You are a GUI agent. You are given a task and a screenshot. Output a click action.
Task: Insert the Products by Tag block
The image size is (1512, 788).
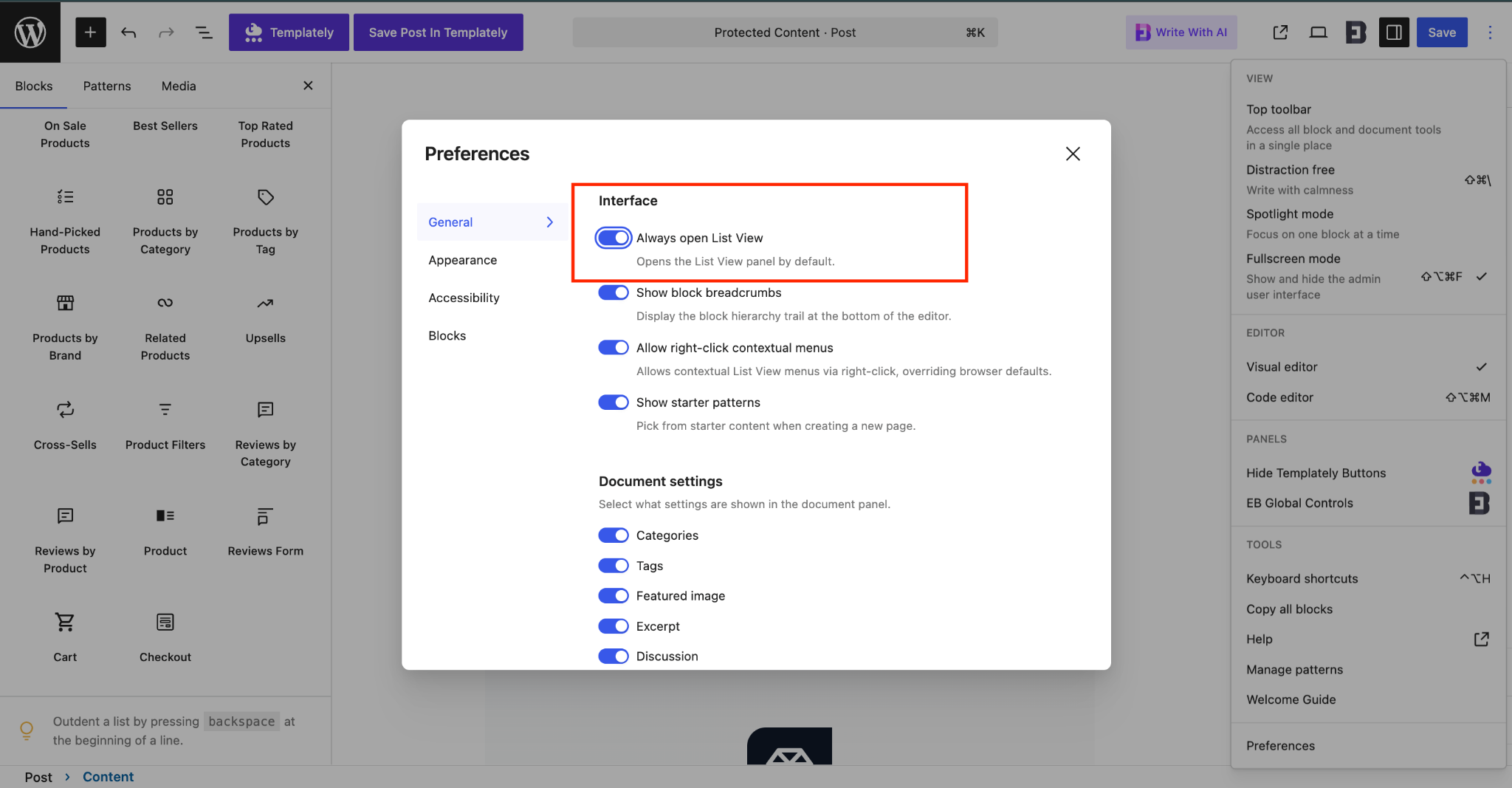pos(266,221)
